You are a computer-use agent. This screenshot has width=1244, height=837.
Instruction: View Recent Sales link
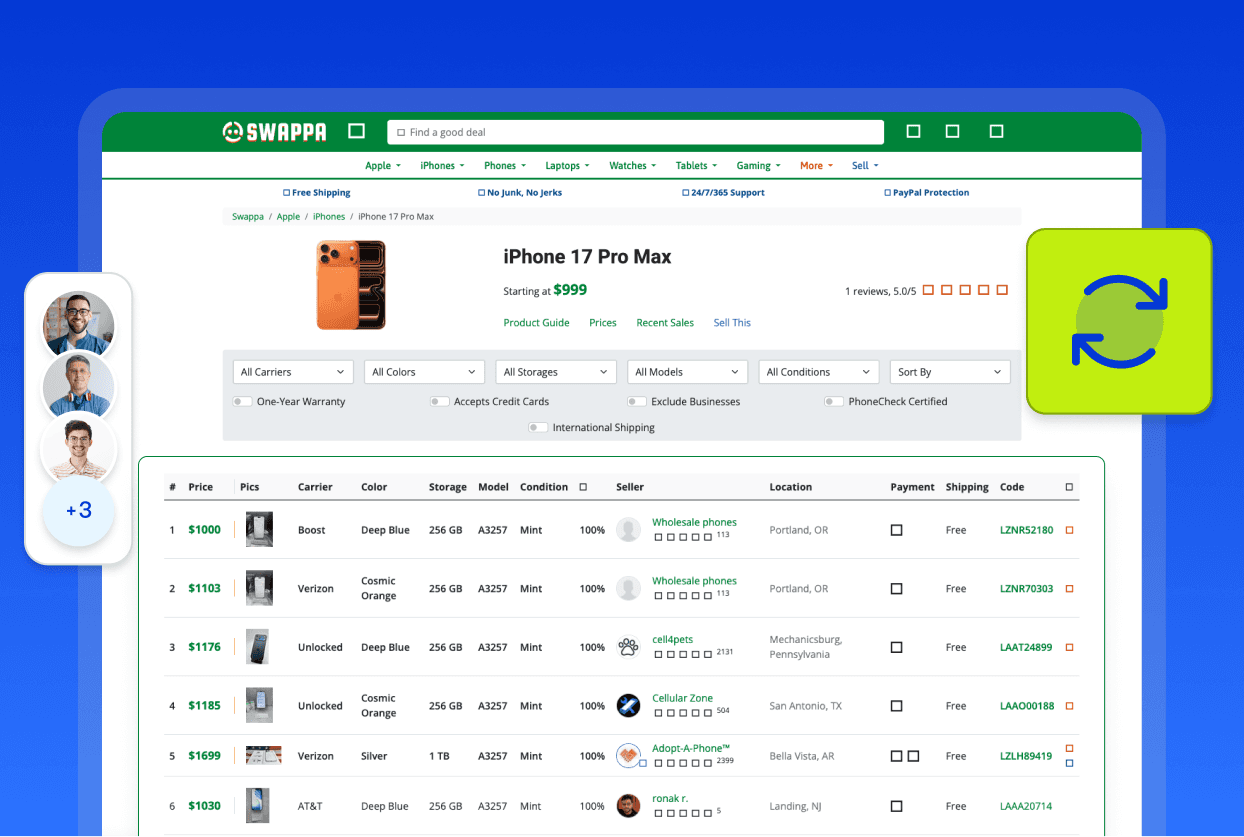665,323
